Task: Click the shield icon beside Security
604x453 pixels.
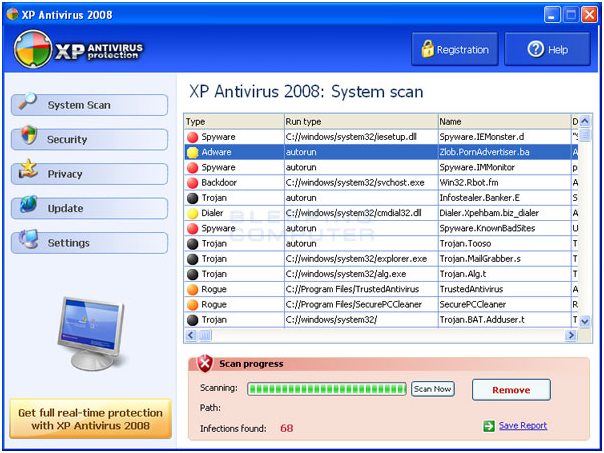Action: click(x=29, y=135)
